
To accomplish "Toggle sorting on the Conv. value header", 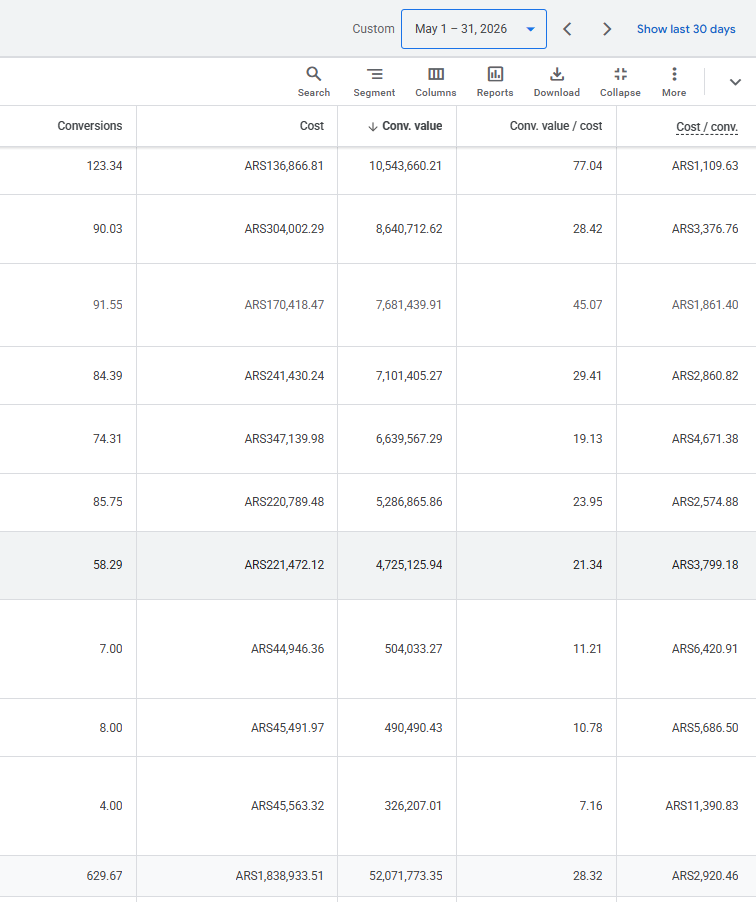I will (x=412, y=125).
